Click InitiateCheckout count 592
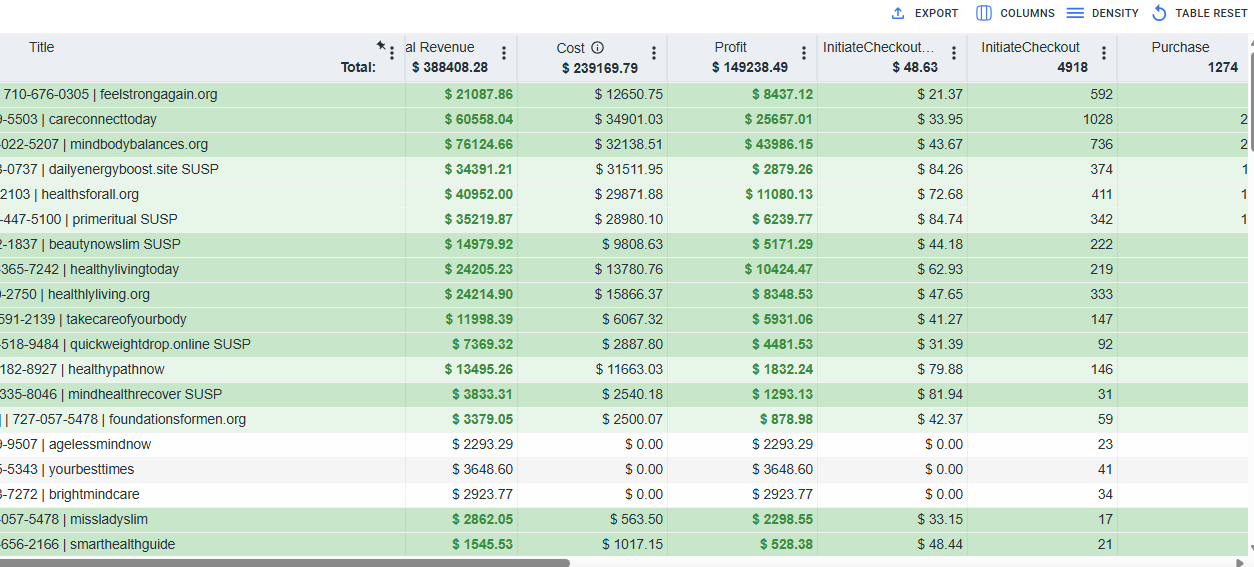Screen dimensions: 1254x567 tap(1101, 94)
